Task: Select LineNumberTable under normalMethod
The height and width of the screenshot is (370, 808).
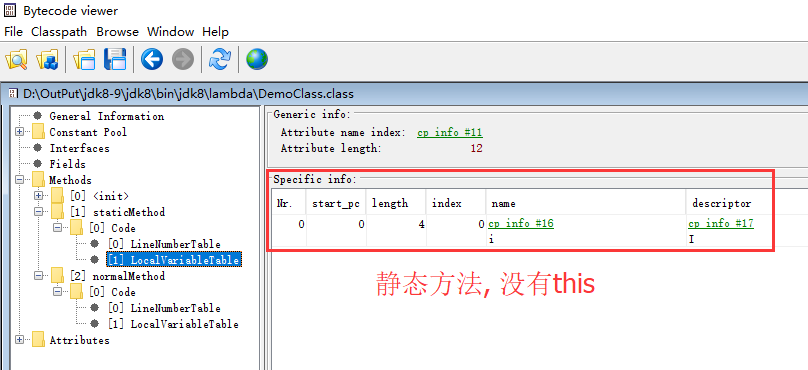Action: pyautogui.click(x=164, y=308)
